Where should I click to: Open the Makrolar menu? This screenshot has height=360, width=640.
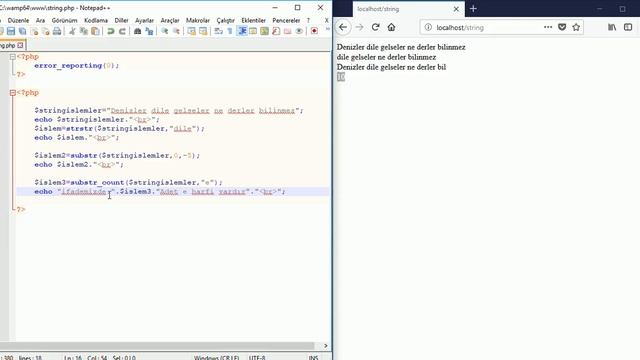(198, 20)
